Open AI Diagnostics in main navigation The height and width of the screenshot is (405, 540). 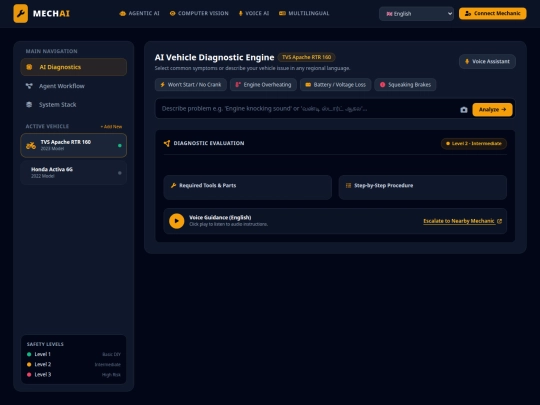(74, 67)
